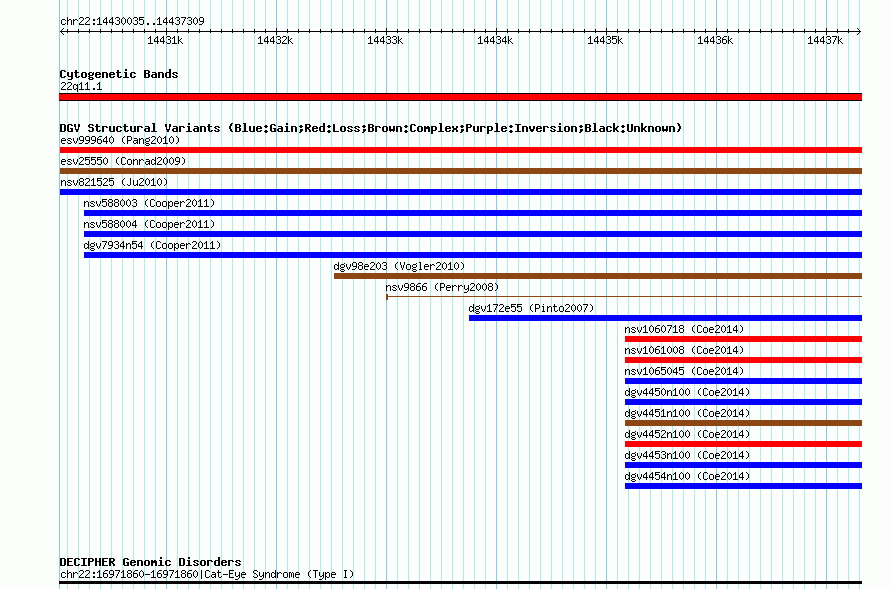Click the 14433k ruler tick label
The image size is (890, 589).
click(x=385, y=40)
